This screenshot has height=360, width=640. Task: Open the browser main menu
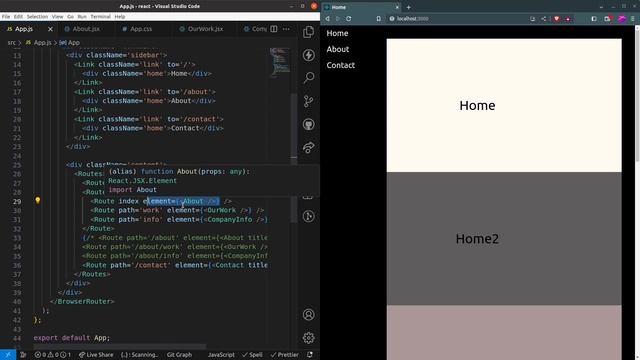[x=633, y=19]
